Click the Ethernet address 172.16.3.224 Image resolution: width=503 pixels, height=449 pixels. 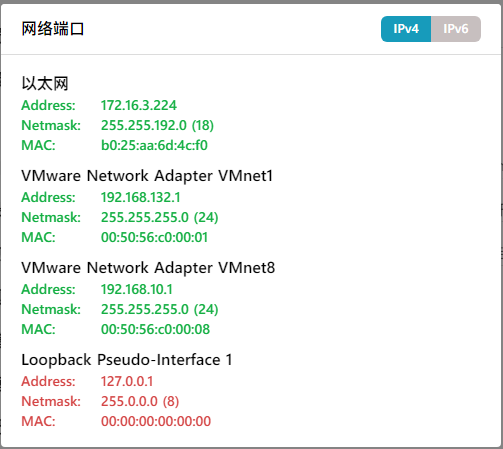(139, 105)
